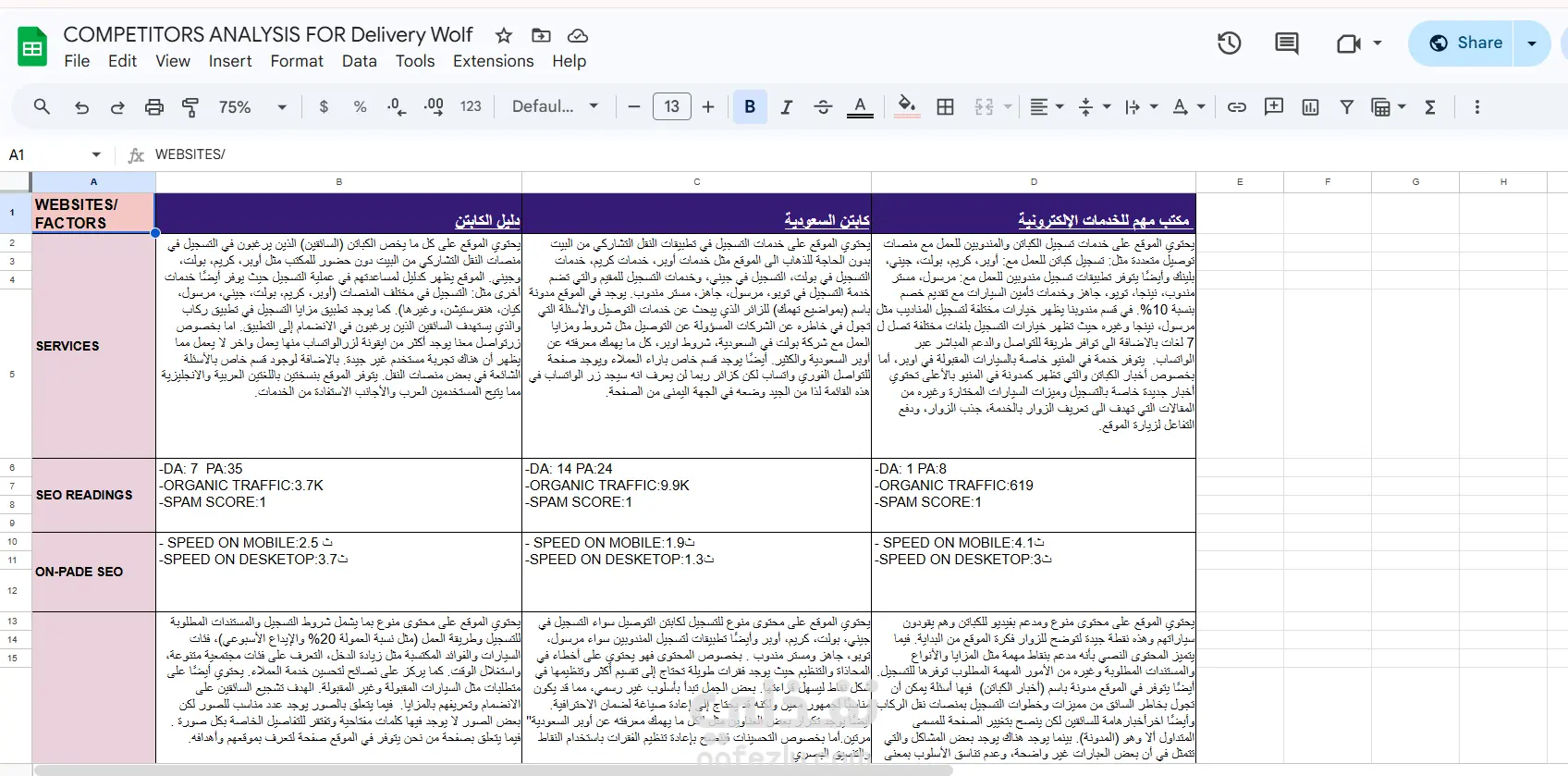Decrease font size minus button
The height and width of the screenshot is (776, 1568).
pos(633,107)
